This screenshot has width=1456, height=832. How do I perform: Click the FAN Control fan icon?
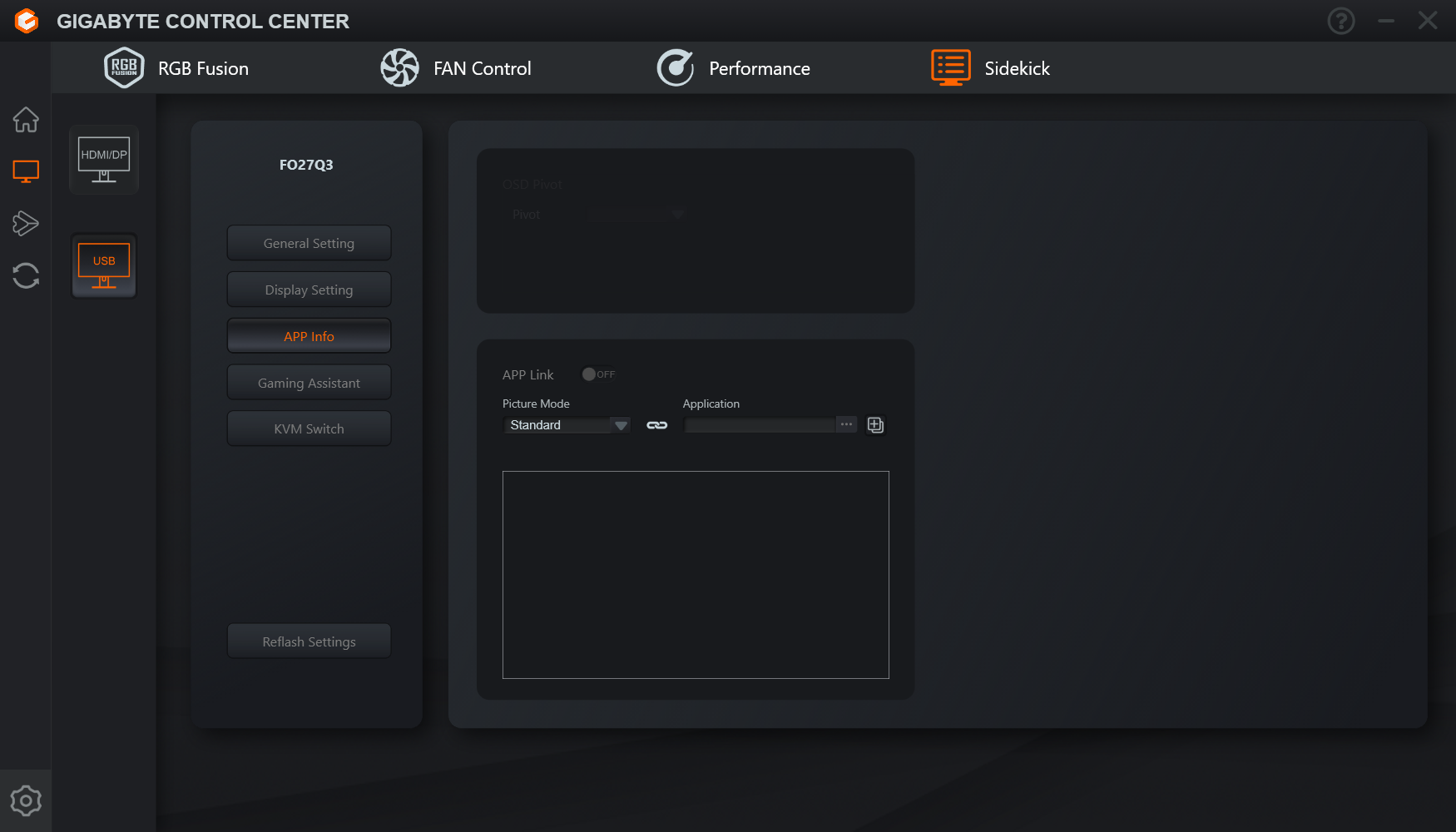point(399,68)
